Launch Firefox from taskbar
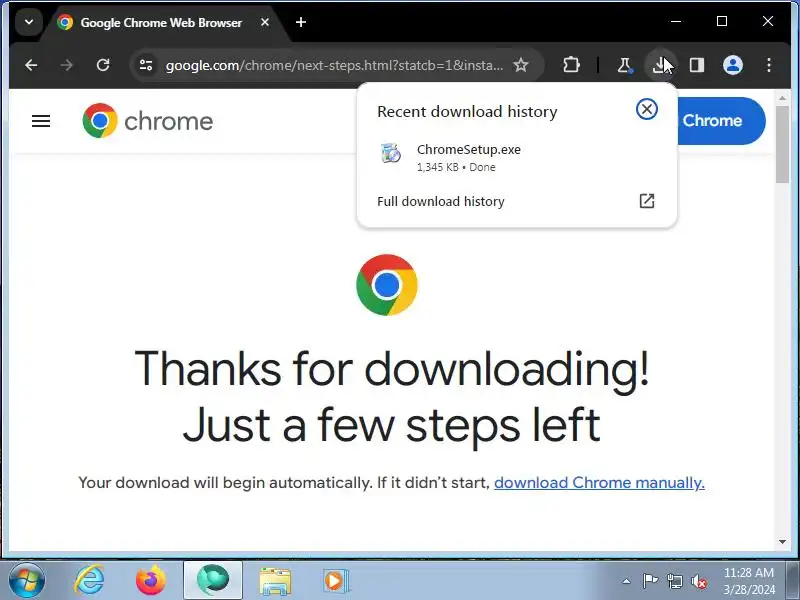Image resolution: width=800 pixels, height=600 pixels. [151, 580]
